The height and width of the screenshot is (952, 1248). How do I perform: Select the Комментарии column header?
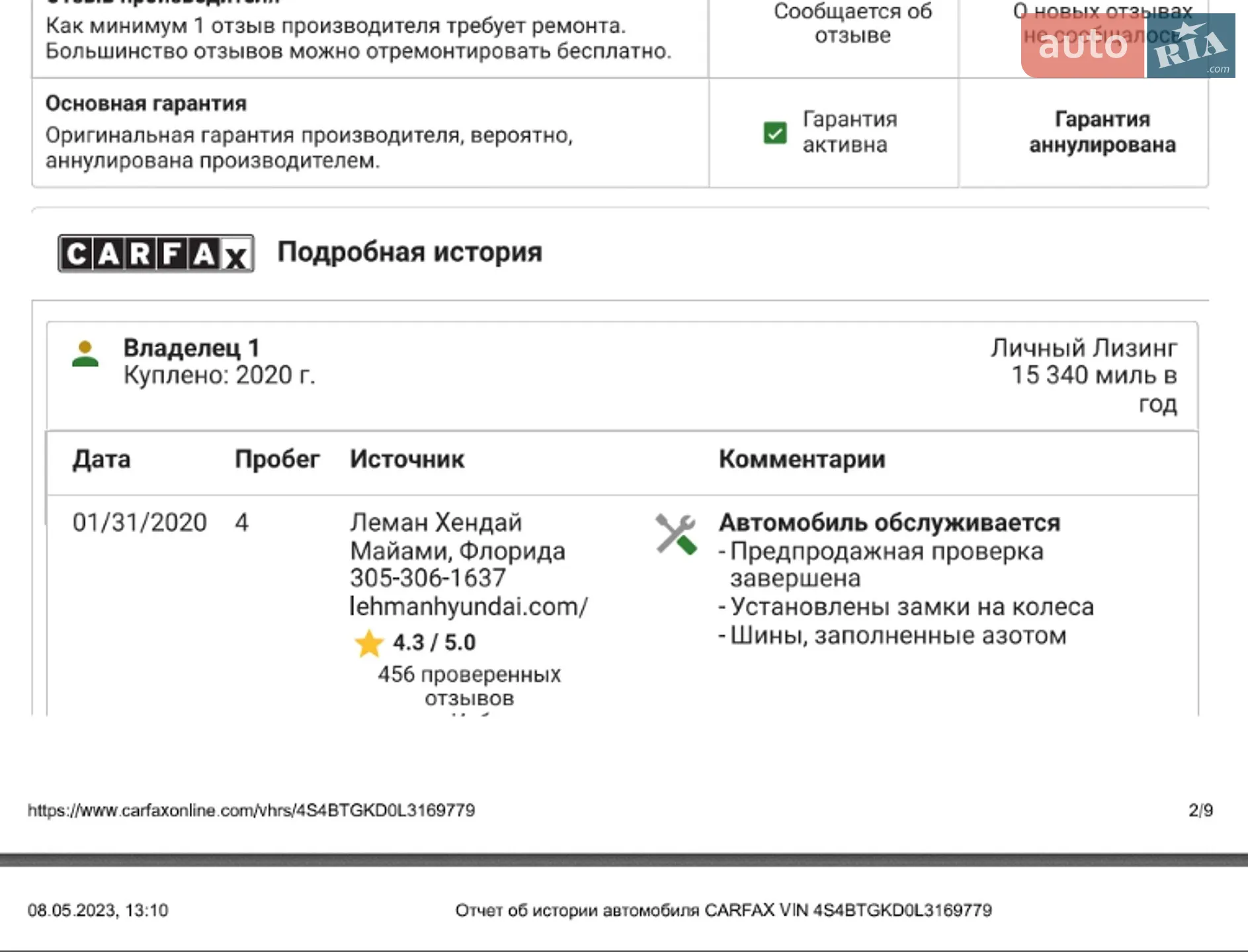pyautogui.click(x=802, y=459)
